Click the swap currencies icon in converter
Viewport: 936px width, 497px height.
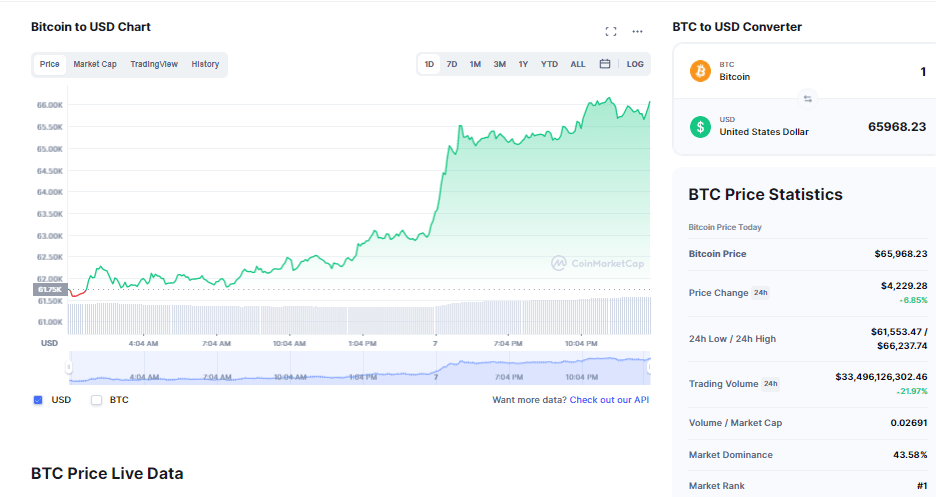point(808,99)
